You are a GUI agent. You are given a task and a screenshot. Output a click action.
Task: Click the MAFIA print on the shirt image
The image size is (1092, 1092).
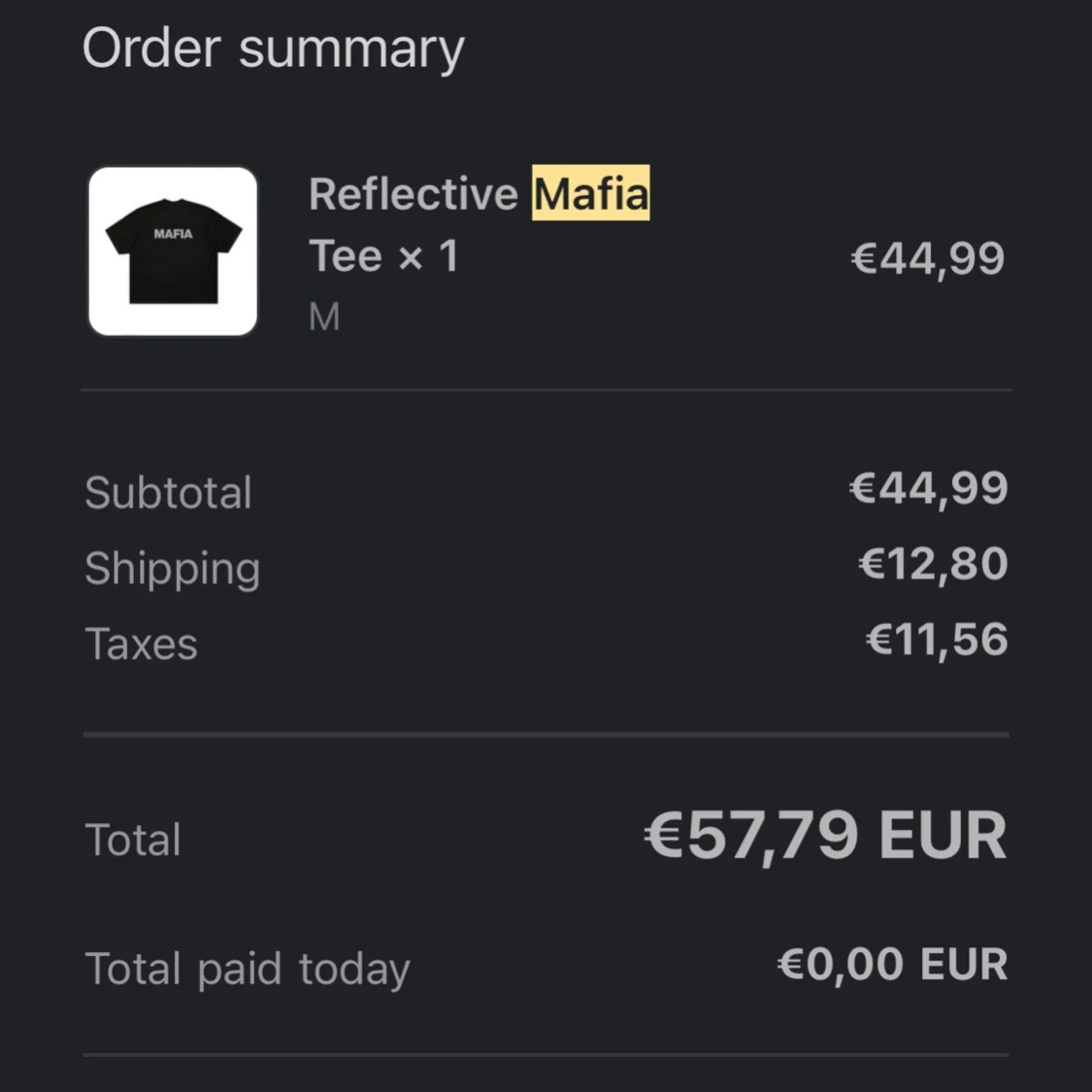173,234
